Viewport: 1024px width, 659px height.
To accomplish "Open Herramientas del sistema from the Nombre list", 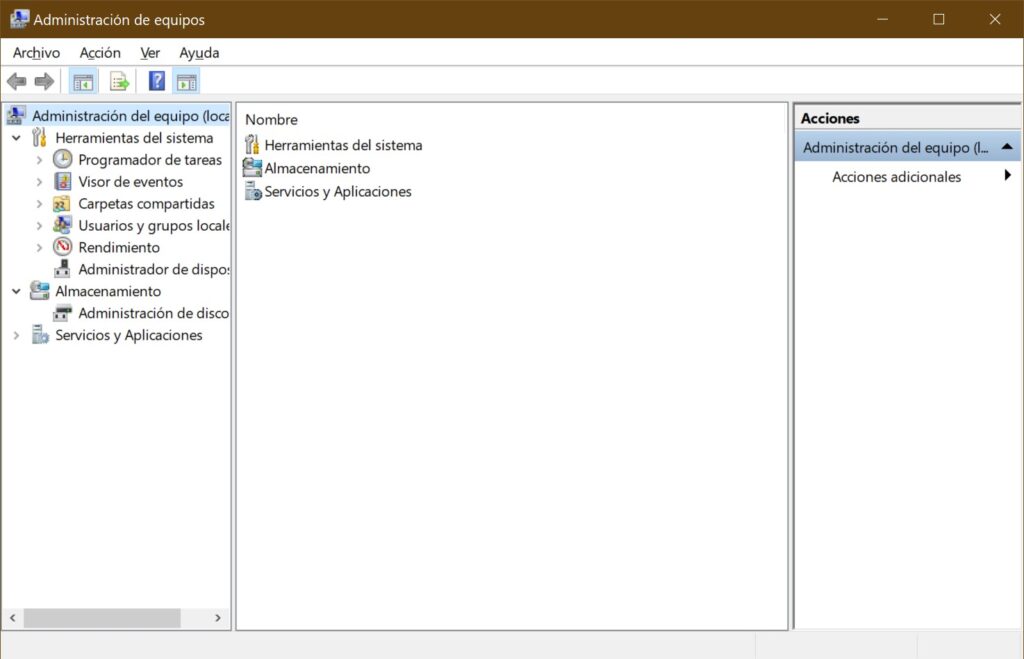I will (x=343, y=144).
